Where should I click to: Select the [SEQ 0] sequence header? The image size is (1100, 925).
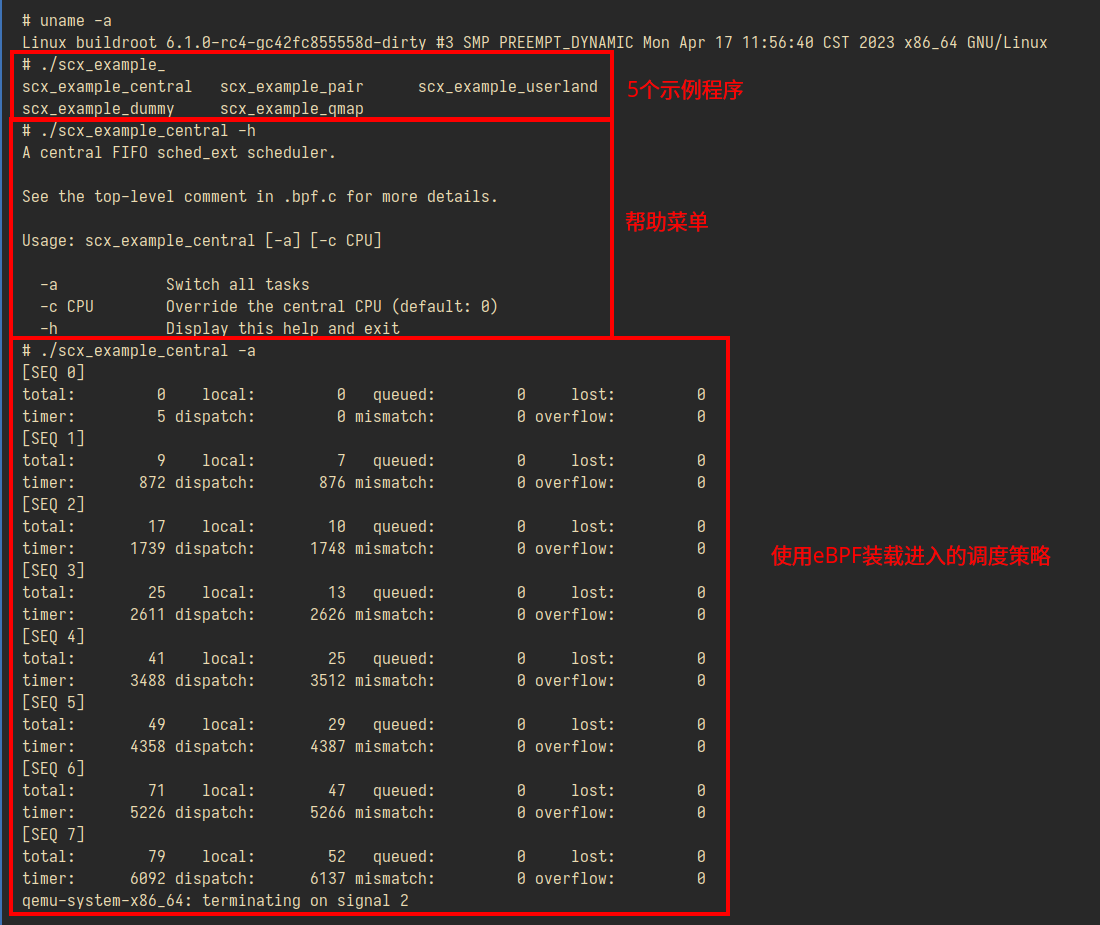tap(53, 372)
